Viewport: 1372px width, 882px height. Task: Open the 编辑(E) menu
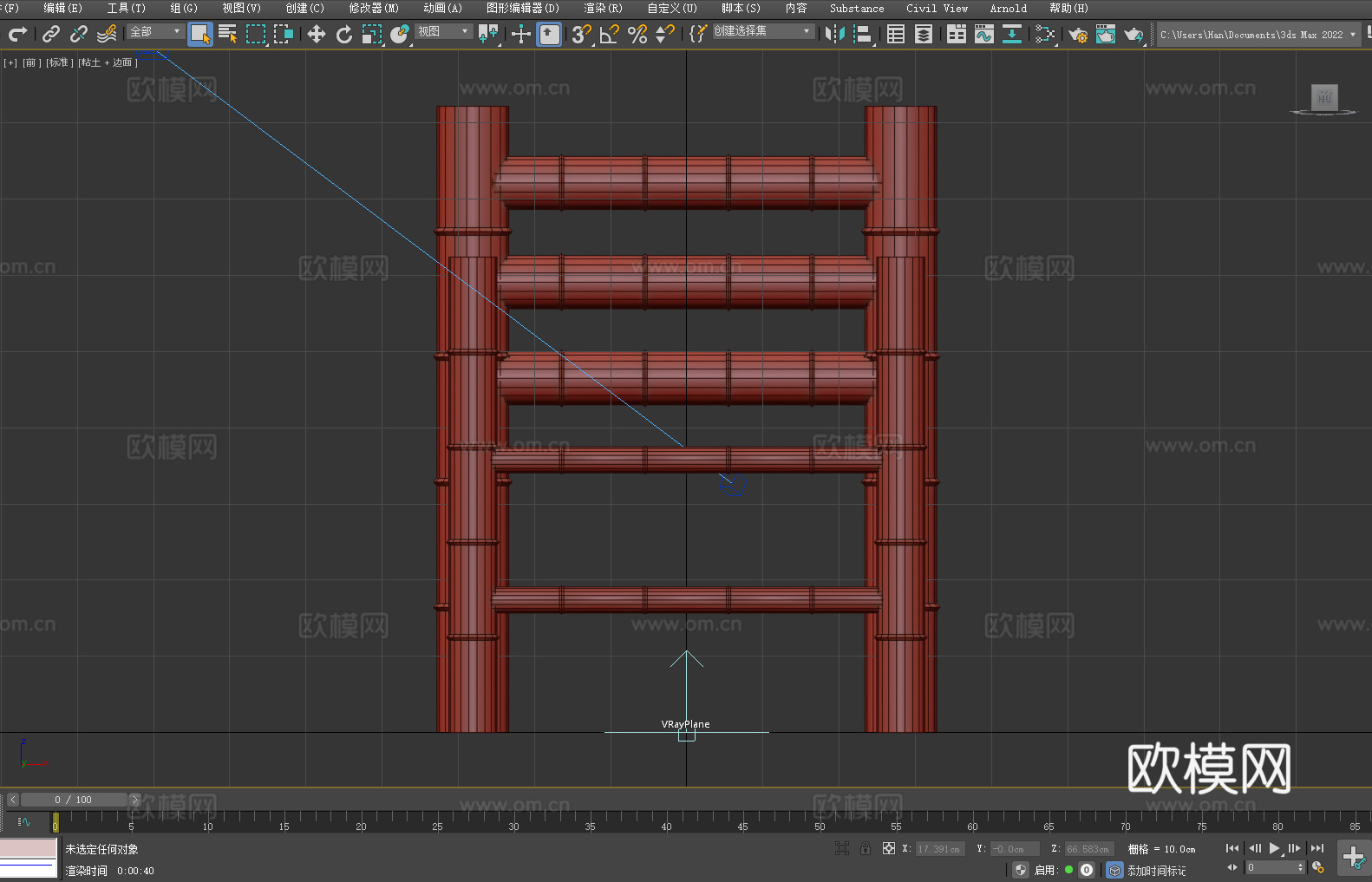[x=62, y=8]
